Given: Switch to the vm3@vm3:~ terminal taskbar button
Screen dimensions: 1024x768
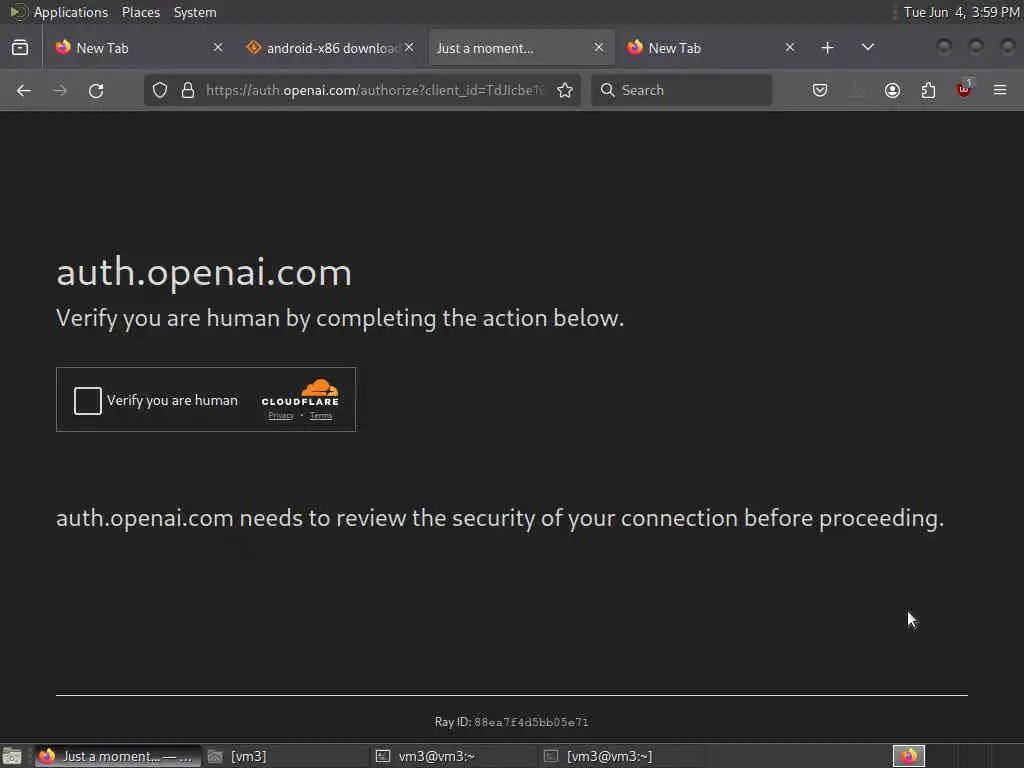Looking at the screenshot, I should tap(453, 756).
